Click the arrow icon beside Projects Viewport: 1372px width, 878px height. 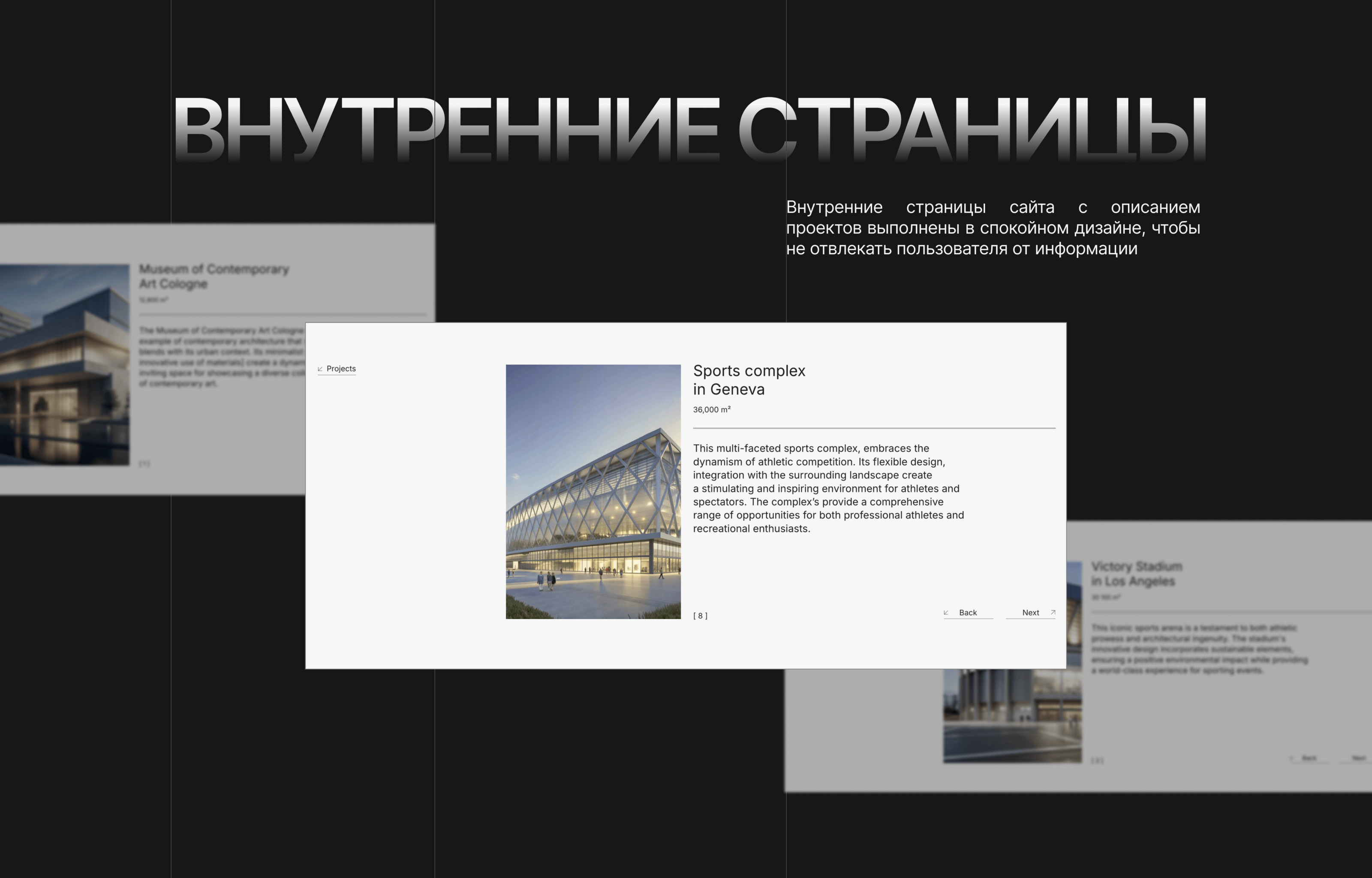pos(320,369)
